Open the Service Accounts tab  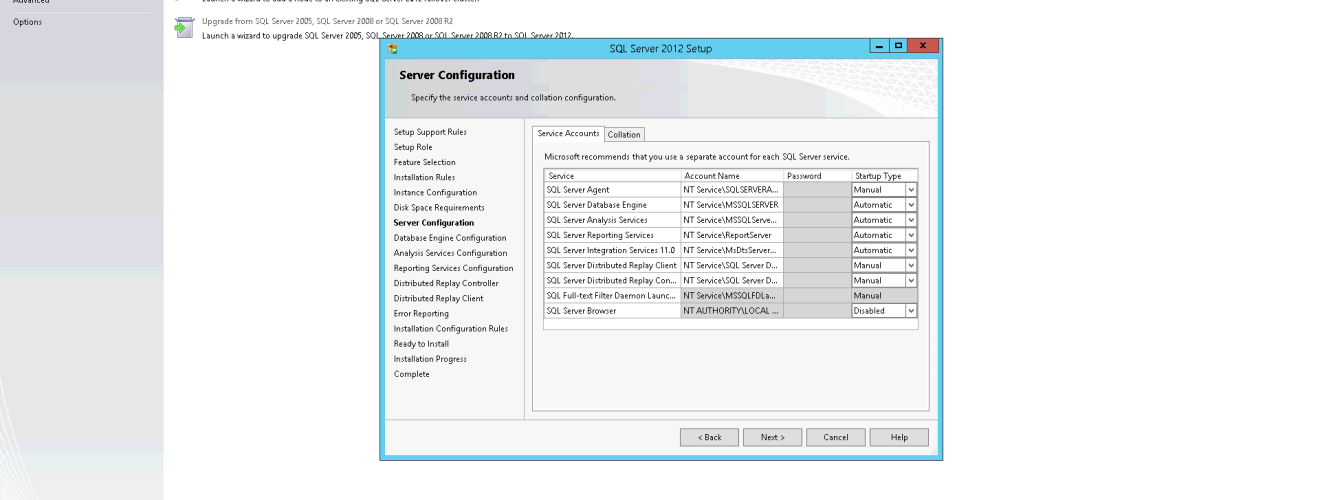coord(568,134)
